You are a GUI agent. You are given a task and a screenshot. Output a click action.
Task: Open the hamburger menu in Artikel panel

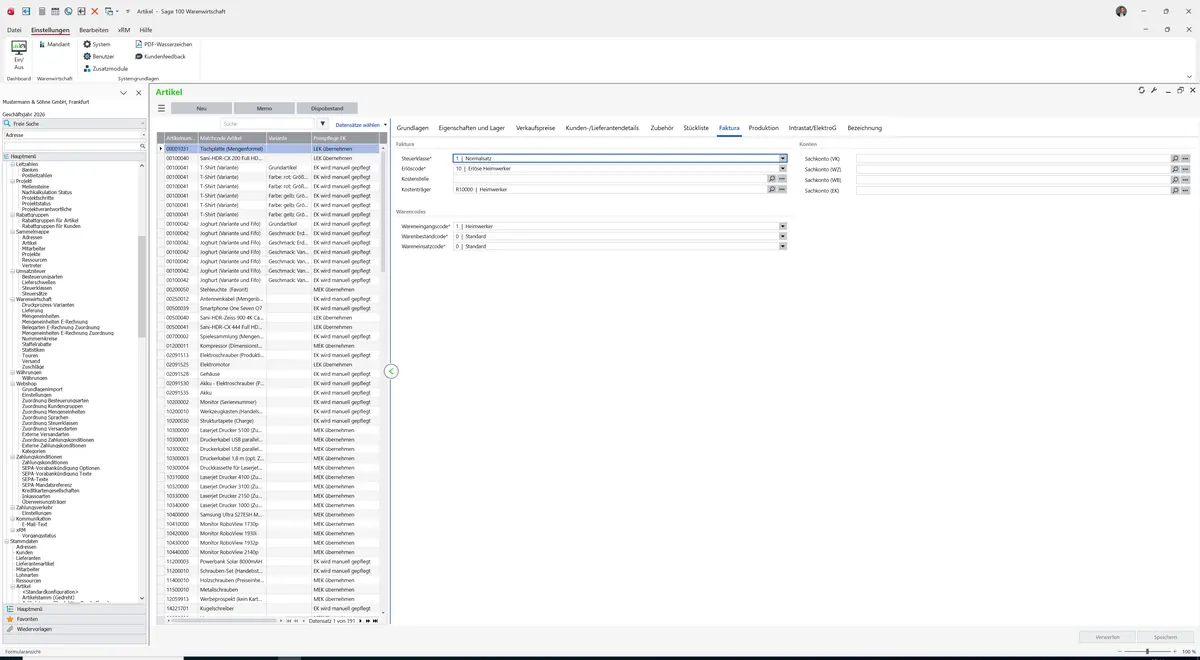point(161,108)
